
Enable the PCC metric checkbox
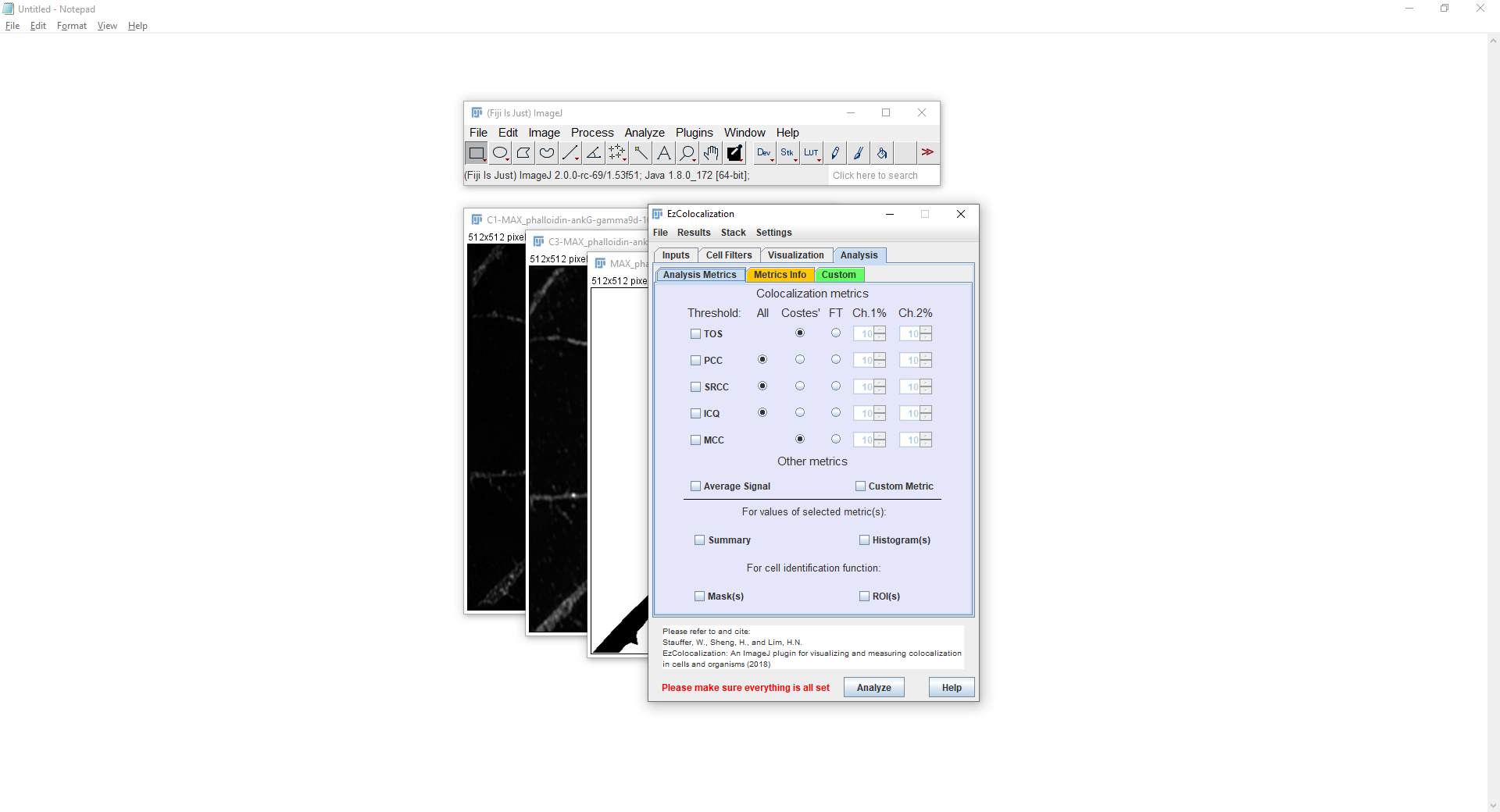point(696,361)
